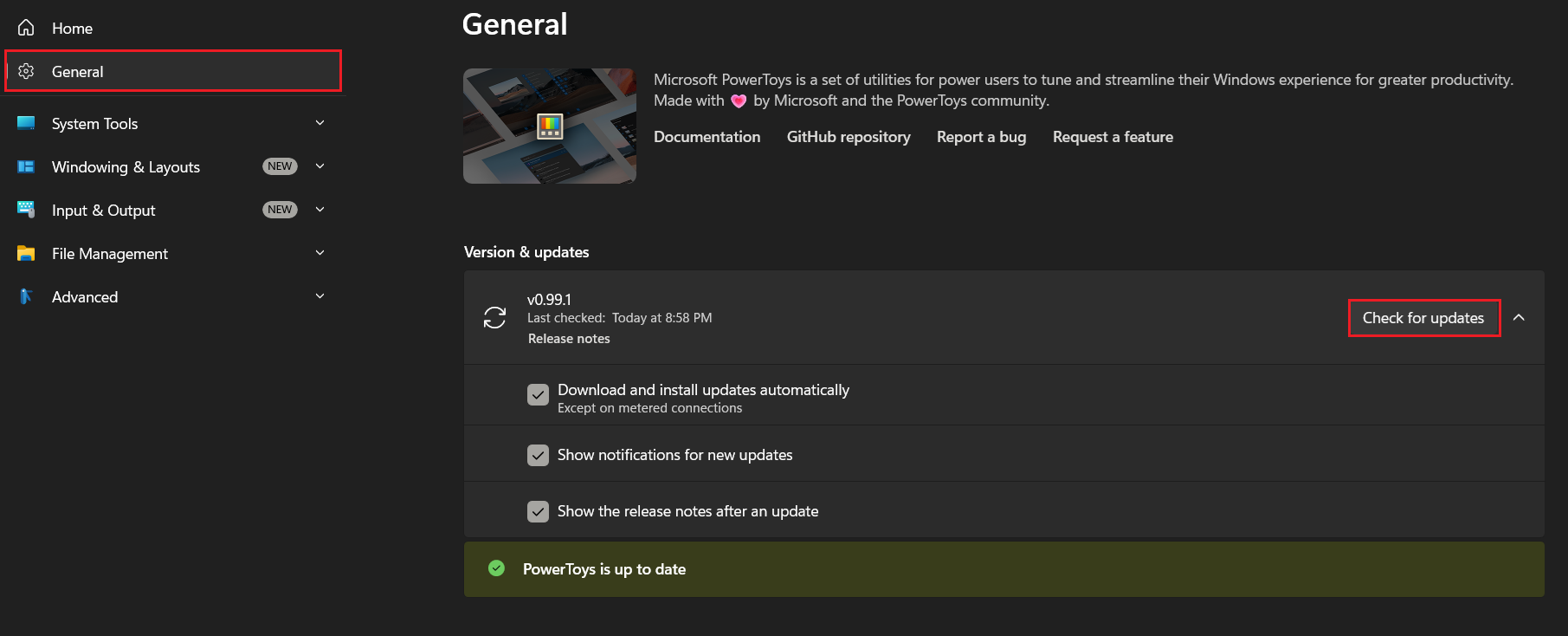1568x636 pixels.
Task: Click the NEW badge on Input & Output
Action: [280, 210]
